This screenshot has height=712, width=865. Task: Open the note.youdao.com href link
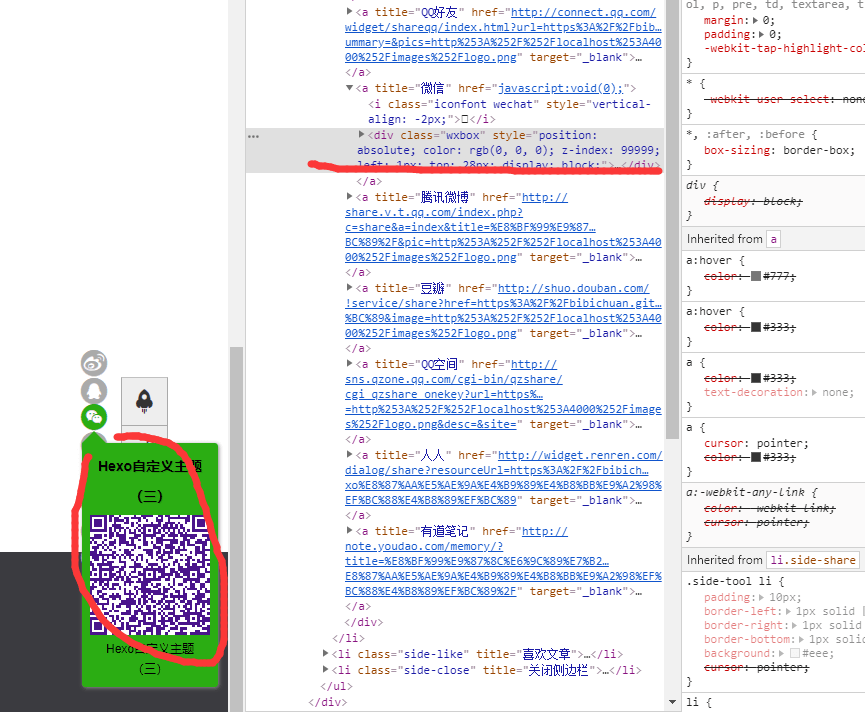tap(545, 532)
